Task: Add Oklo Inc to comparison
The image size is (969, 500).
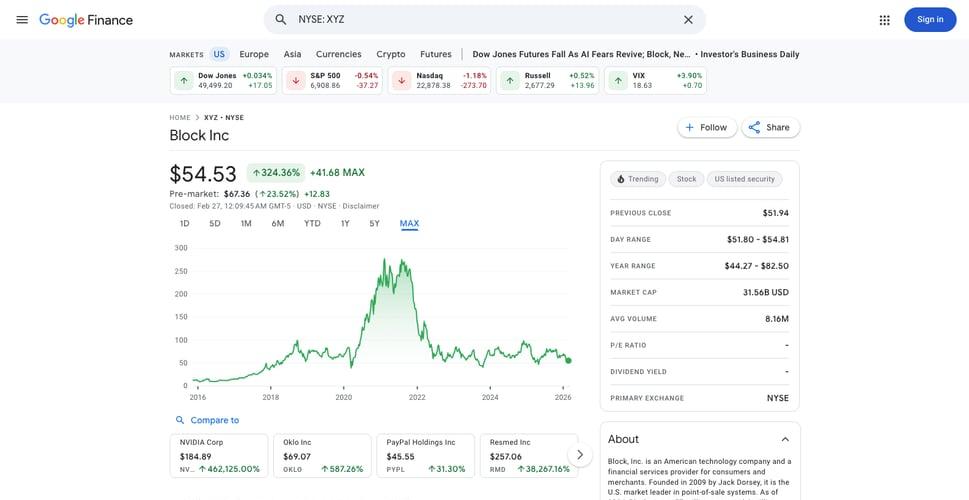Action: [x=322, y=456]
